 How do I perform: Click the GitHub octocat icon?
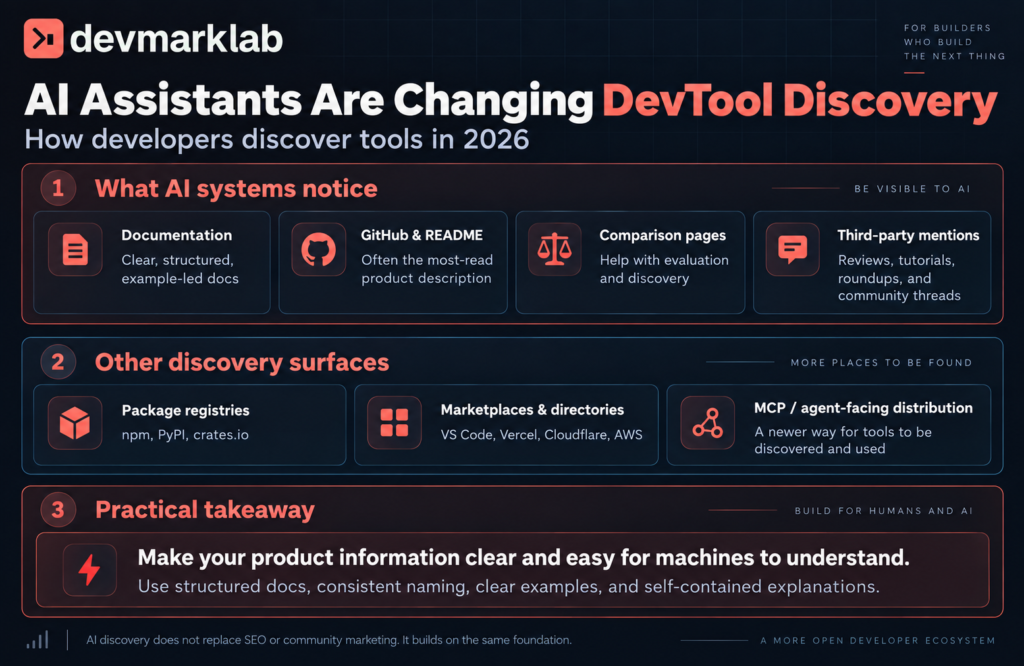(318, 249)
